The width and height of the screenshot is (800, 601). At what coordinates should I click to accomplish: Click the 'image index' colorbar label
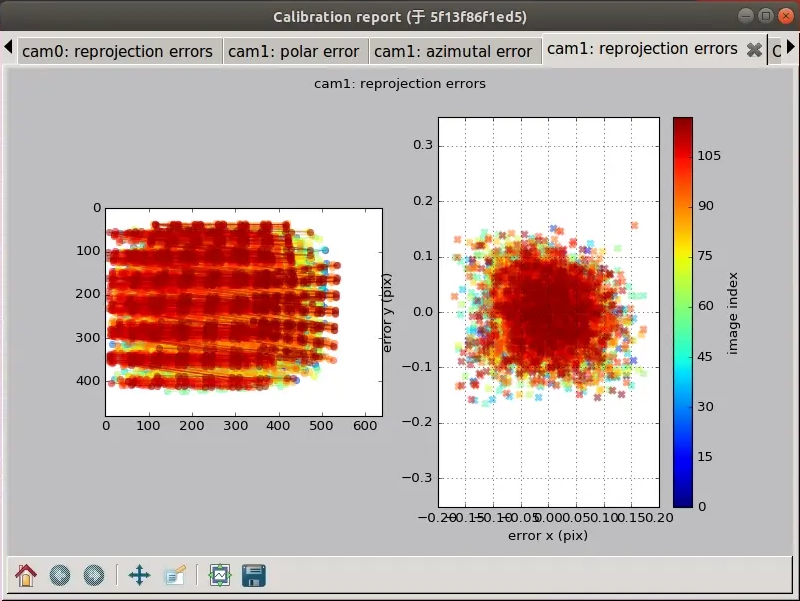733,313
